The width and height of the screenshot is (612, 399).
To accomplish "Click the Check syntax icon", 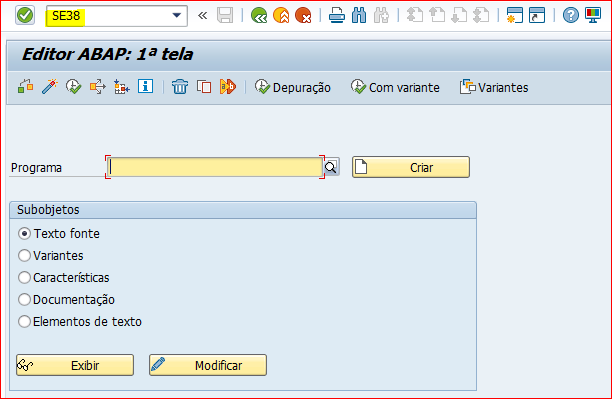I will (x=26, y=87).
